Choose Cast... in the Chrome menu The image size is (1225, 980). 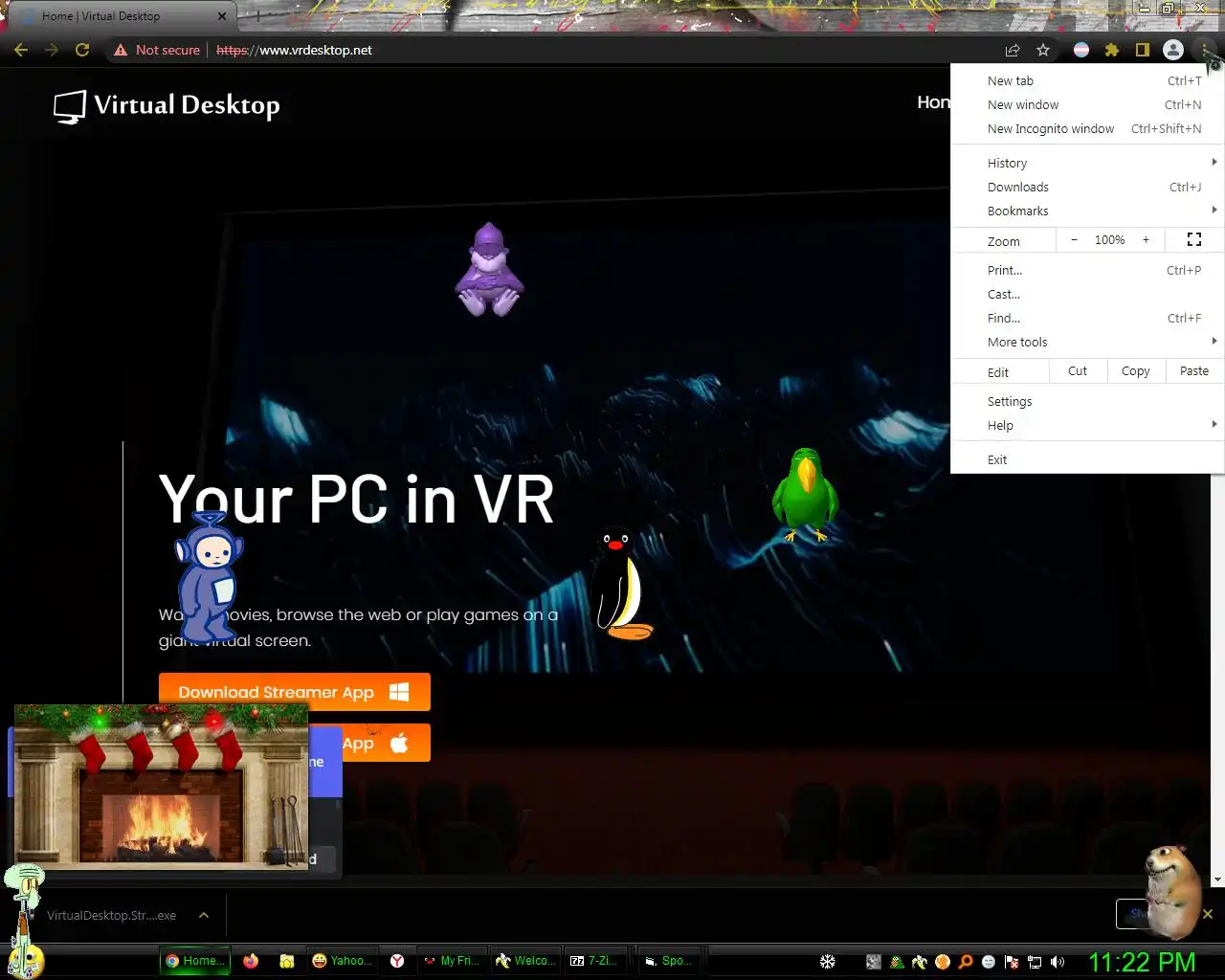pos(1088,295)
